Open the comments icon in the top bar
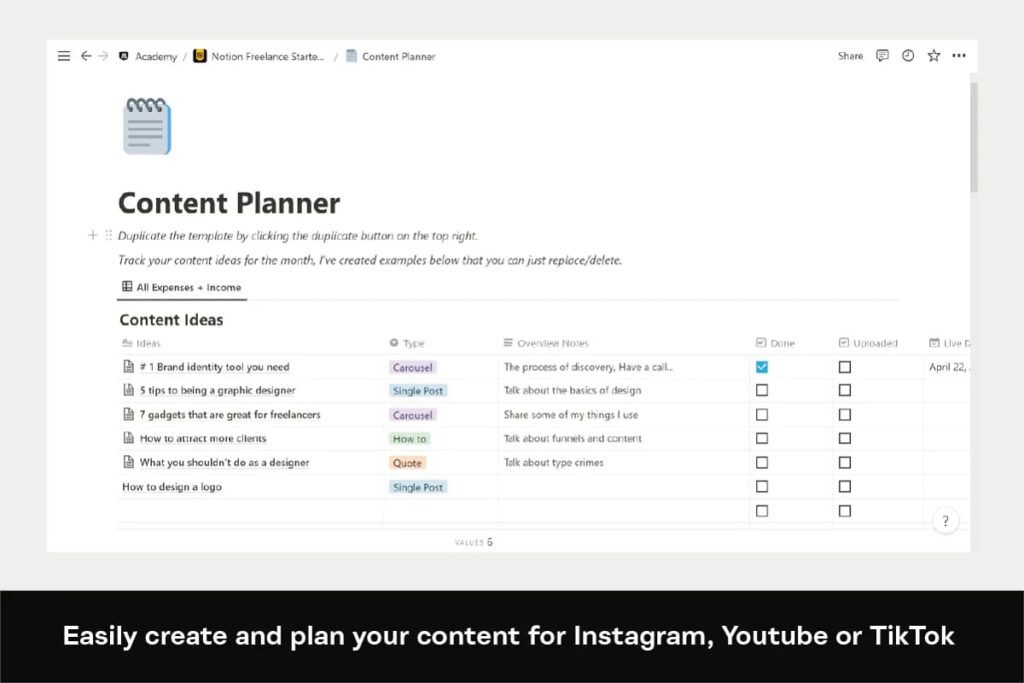The width and height of the screenshot is (1024, 683). click(x=882, y=56)
